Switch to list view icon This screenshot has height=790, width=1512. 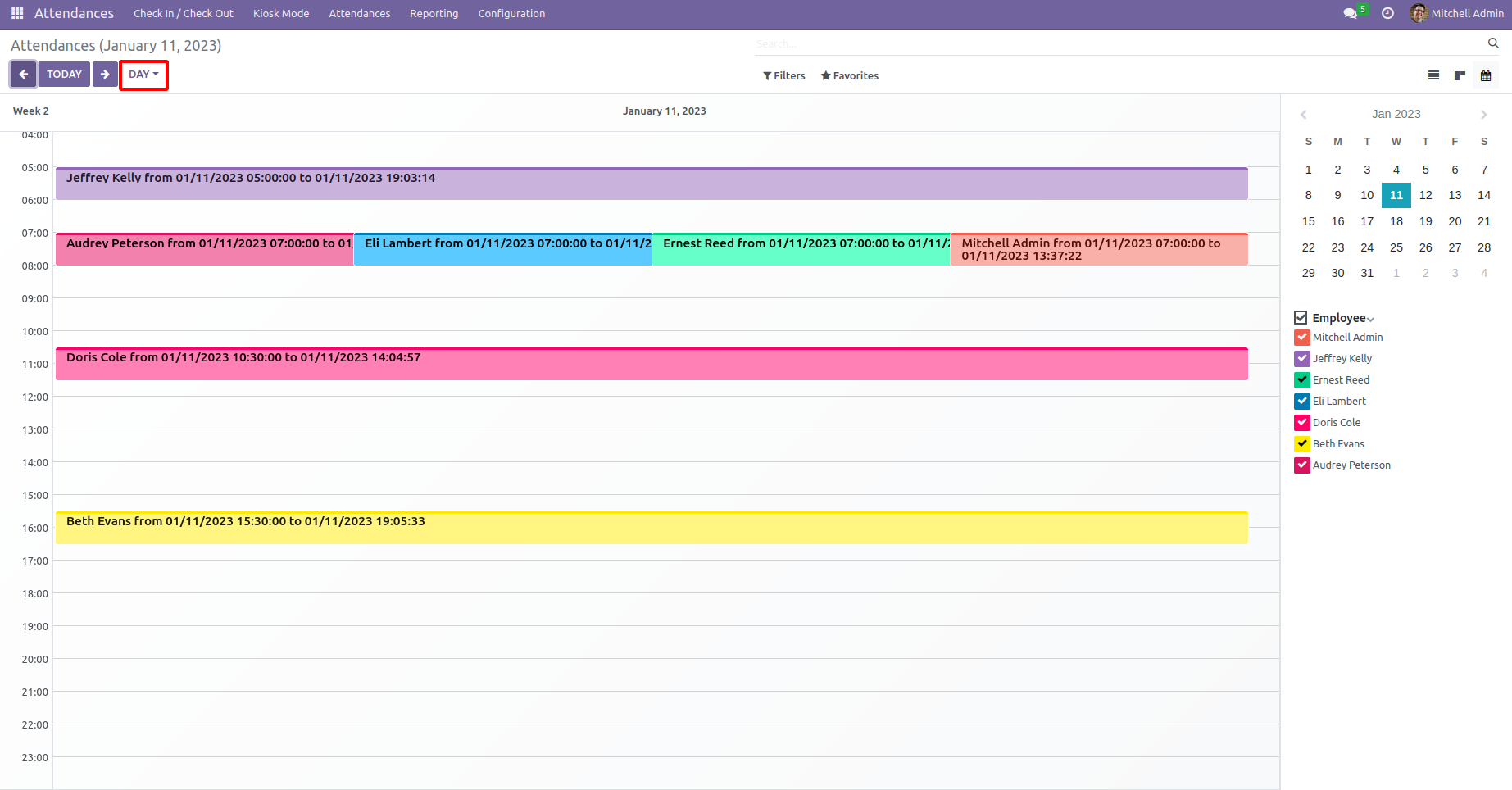(1433, 75)
